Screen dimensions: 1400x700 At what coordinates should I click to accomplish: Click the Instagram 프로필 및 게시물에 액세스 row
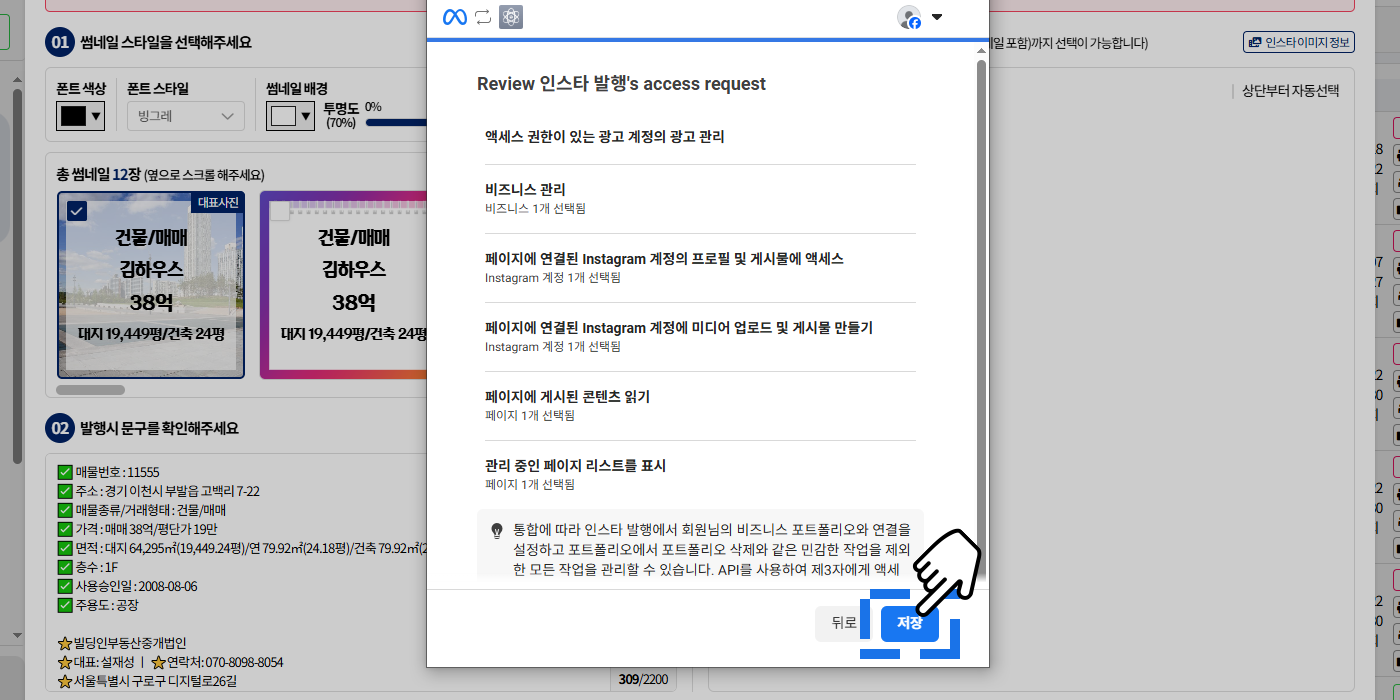[700, 267]
